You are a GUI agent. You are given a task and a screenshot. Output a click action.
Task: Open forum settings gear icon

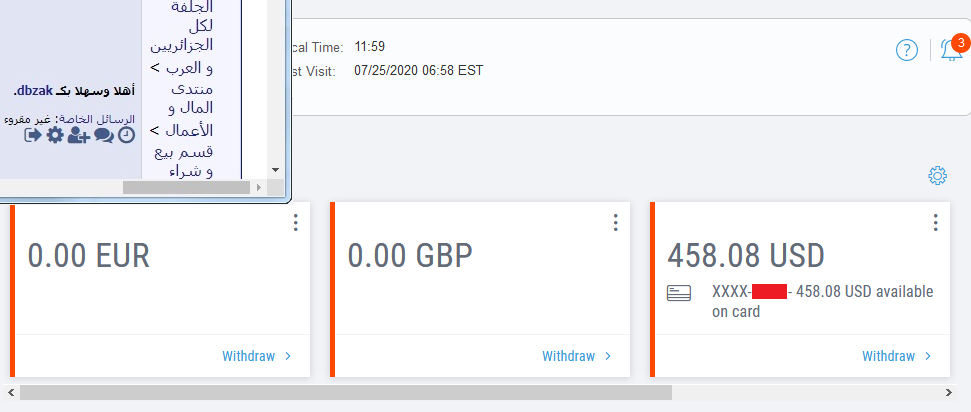coord(55,135)
